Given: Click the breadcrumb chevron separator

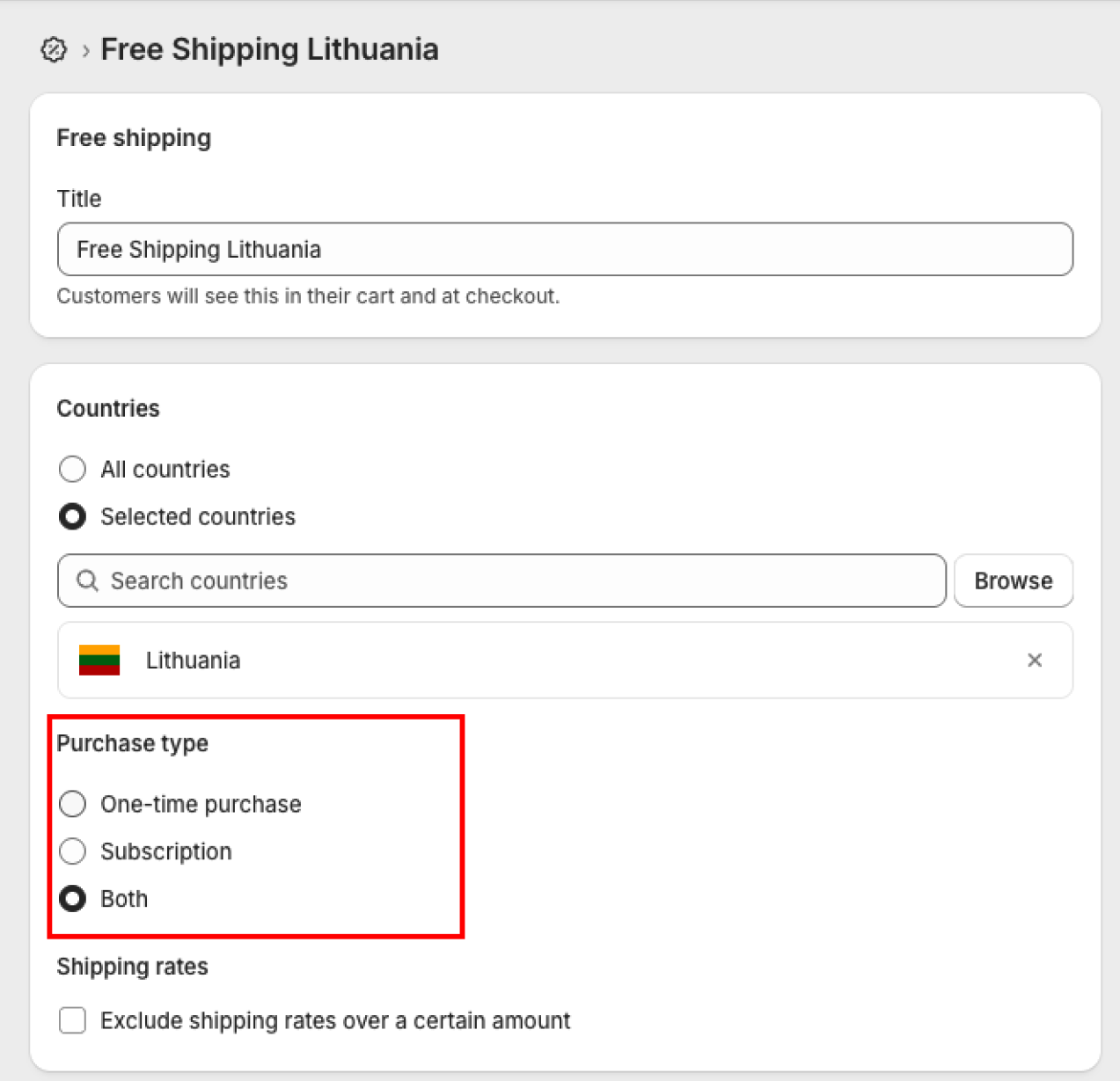Looking at the screenshot, I should tap(85, 51).
